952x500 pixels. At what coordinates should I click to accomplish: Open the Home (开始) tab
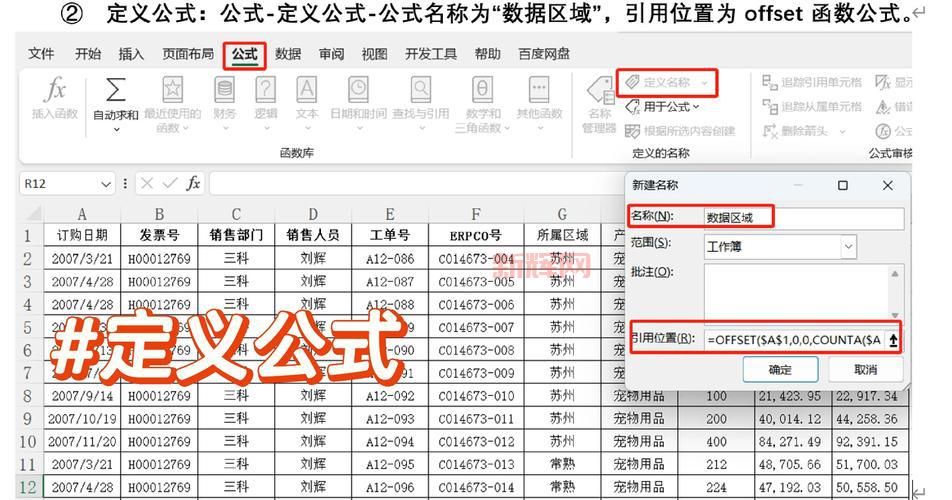pyautogui.click(x=88, y=54)
